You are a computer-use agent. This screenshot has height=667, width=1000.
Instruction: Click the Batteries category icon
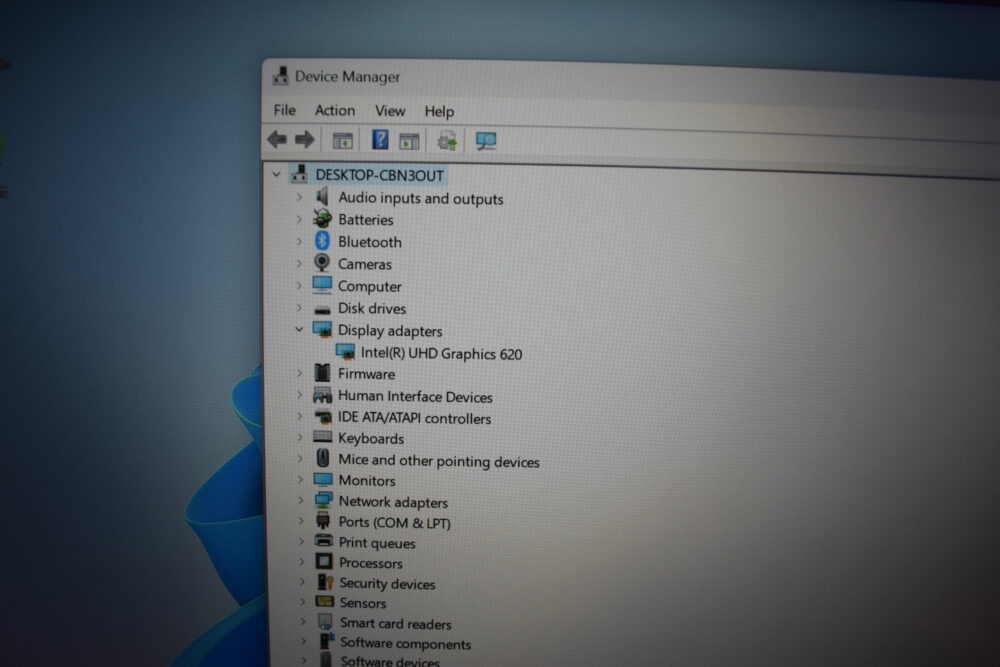[x=322, y=219]
